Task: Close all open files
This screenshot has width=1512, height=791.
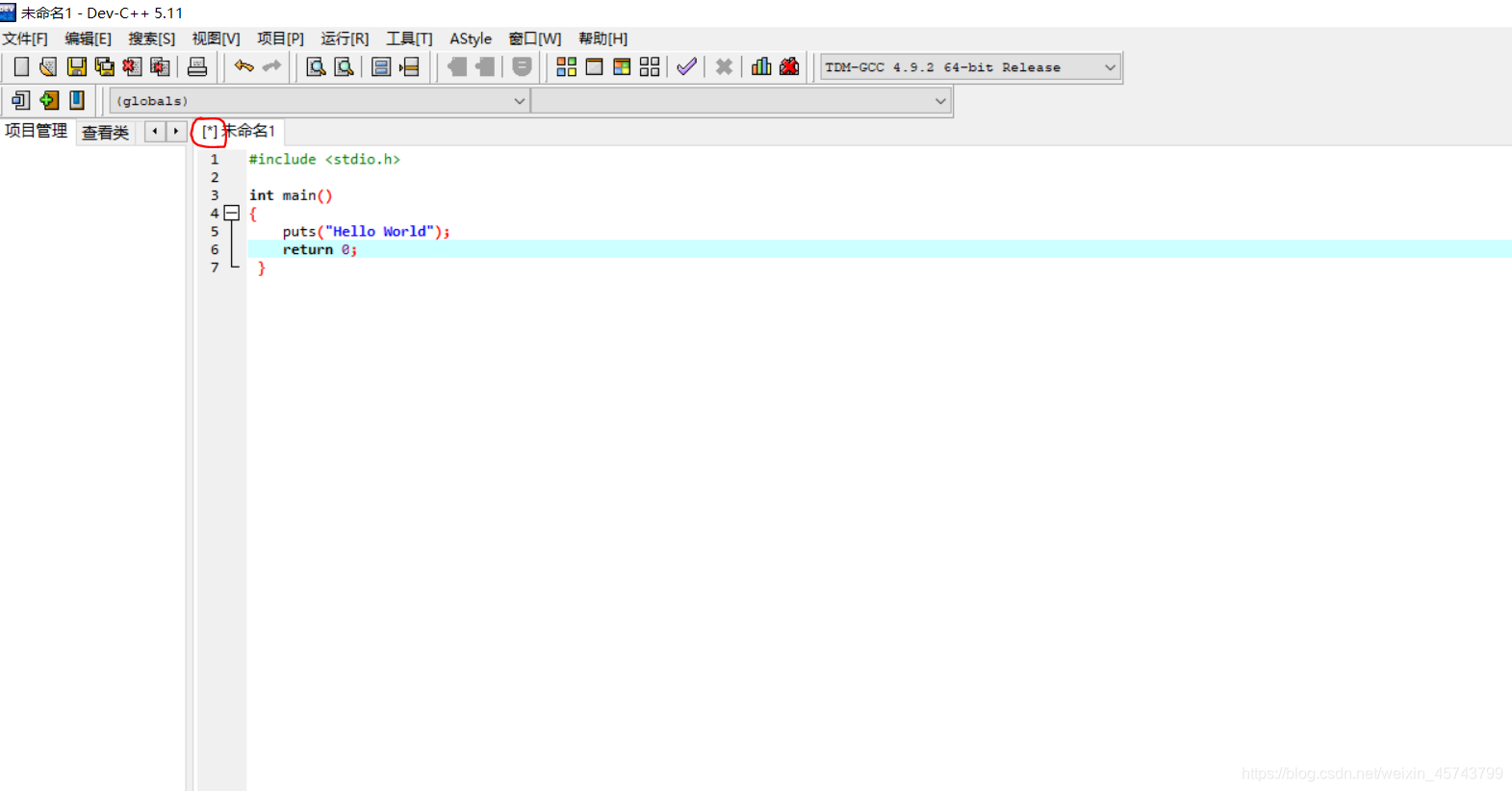Action: tap(160, 66)
